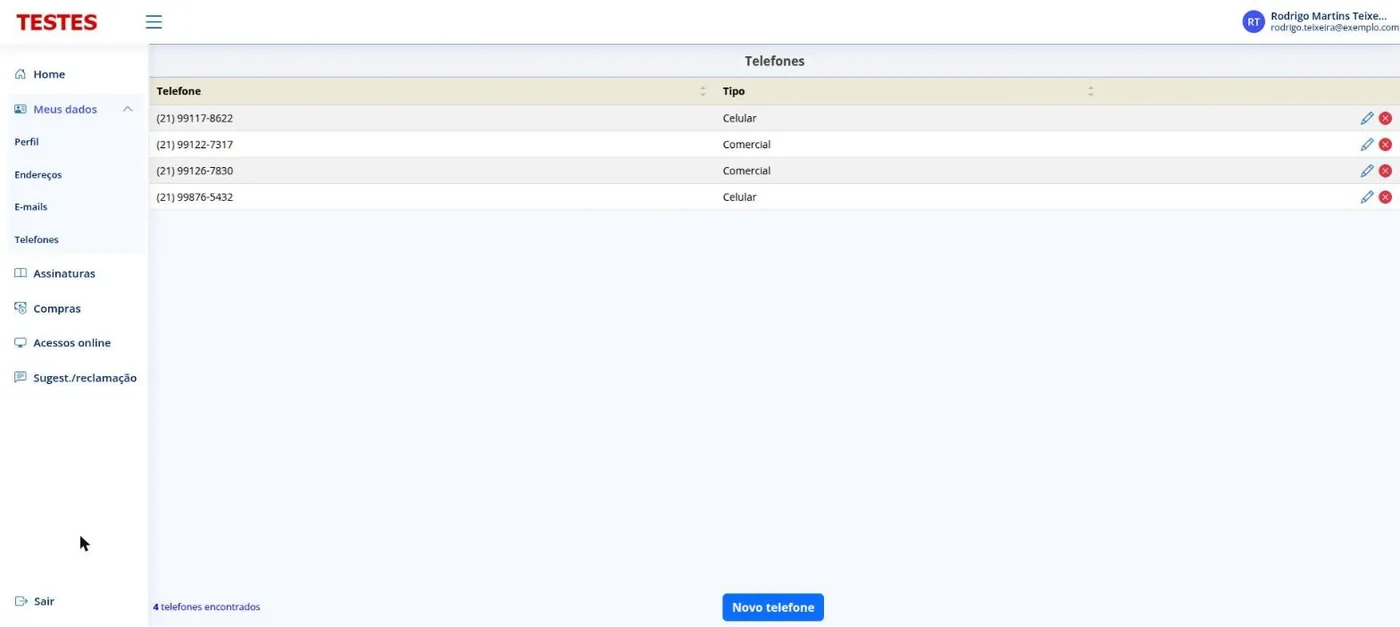This screenshot has height=627, width=1400.
Task: Select Endereços submenu item
Action: coord(38,175)
